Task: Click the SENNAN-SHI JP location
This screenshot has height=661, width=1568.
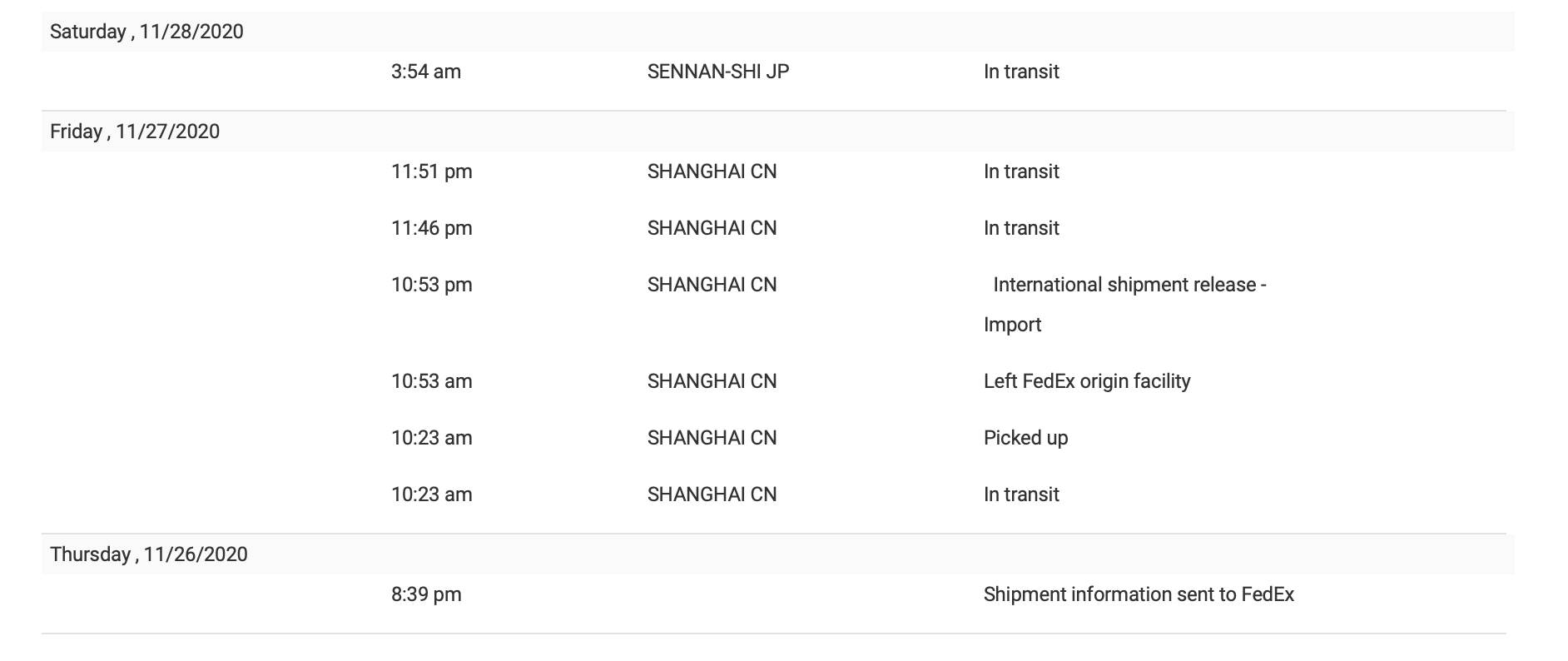Action: tap(718, 72)
